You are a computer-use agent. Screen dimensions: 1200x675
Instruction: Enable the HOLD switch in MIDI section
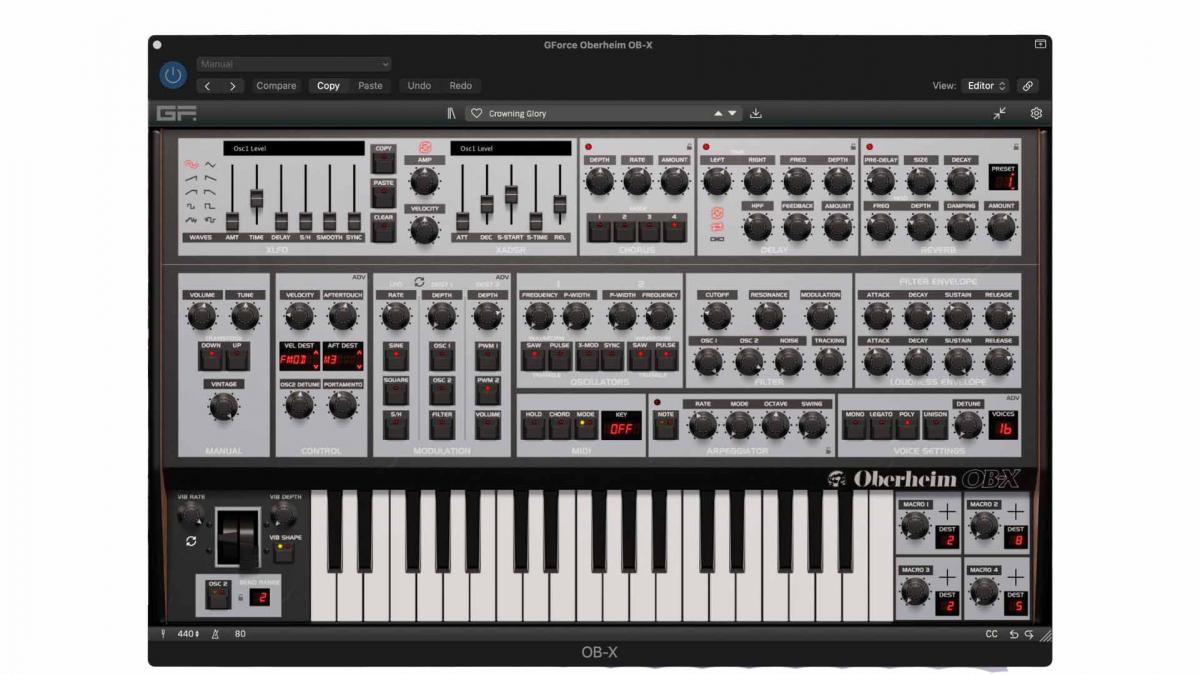pyautogui.click(x=534, y=426)
